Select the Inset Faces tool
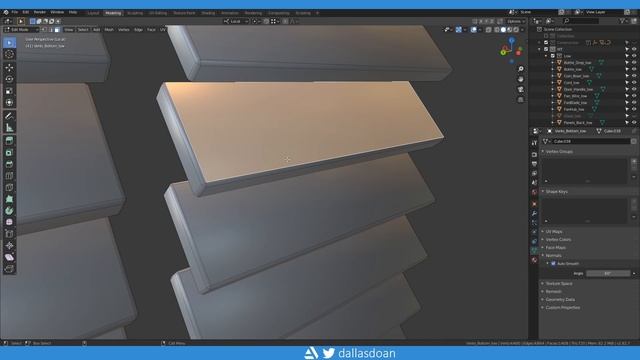Image resolution: width=640 pixels, height=360 pixels. pos(9,153)
